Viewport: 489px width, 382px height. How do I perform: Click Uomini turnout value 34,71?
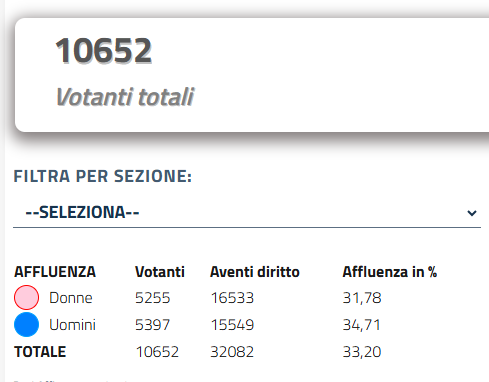361,325
